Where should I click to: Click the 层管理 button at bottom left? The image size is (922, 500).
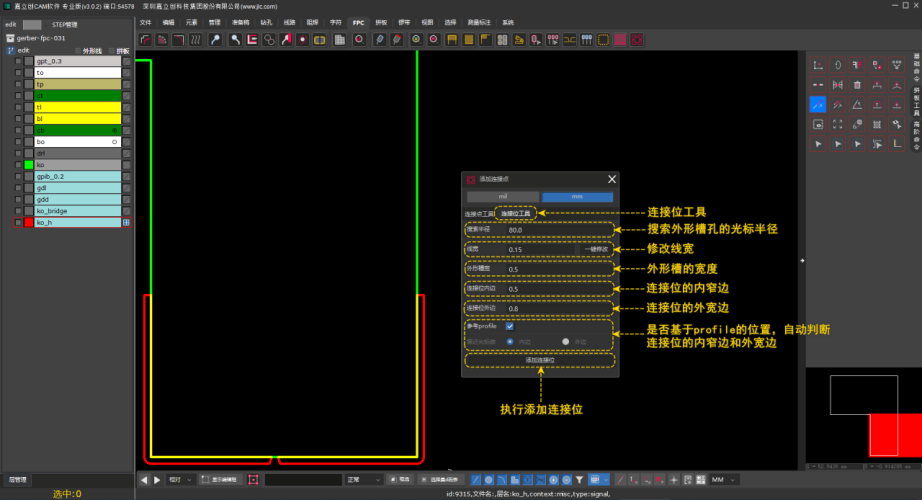coord(18,480)
